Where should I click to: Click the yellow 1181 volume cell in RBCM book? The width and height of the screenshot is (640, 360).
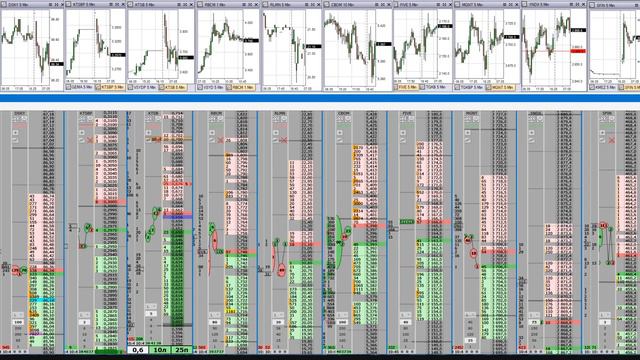[x=231, y=311]
